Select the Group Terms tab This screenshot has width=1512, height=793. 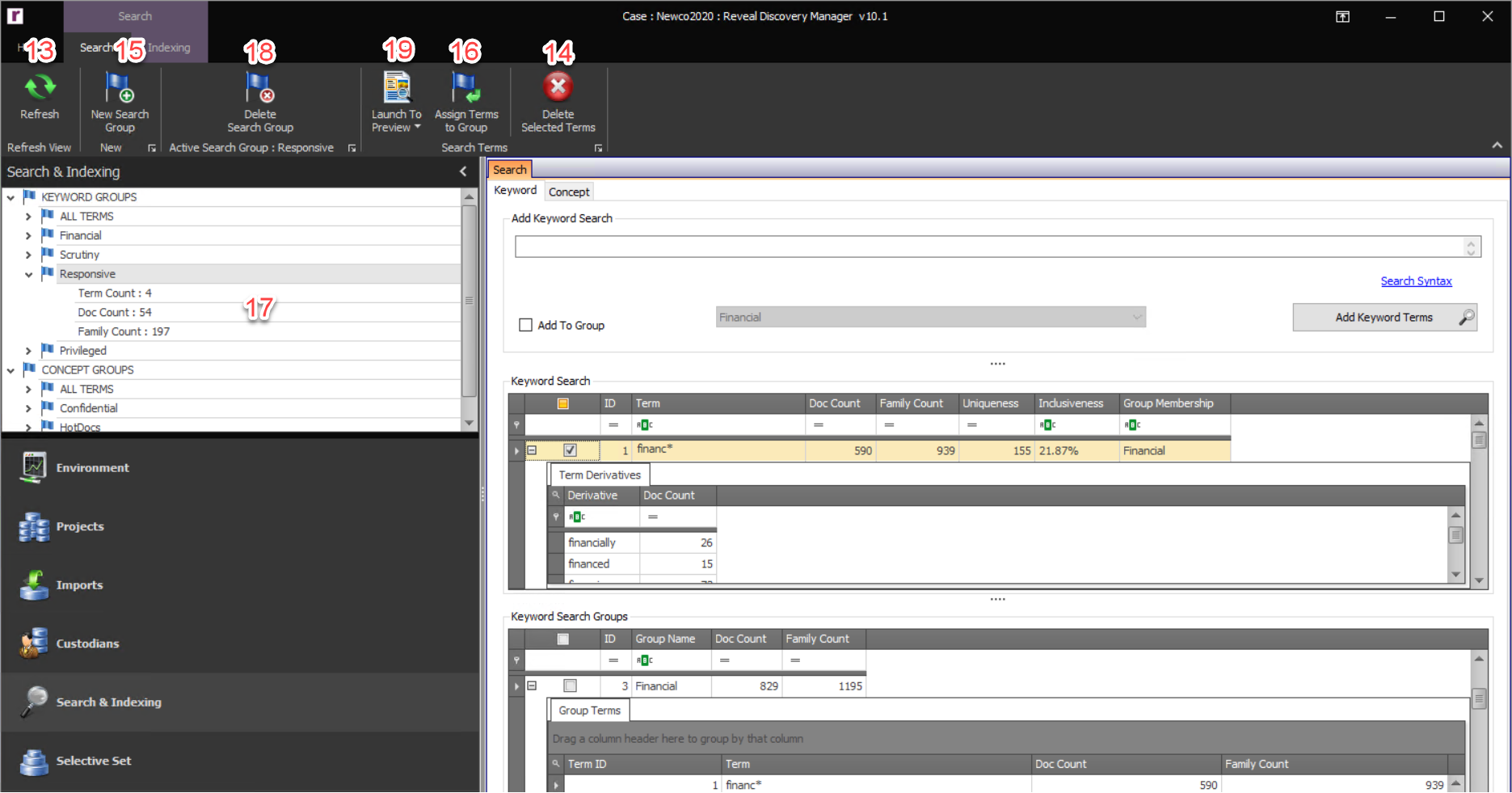(x=590, y=711)
